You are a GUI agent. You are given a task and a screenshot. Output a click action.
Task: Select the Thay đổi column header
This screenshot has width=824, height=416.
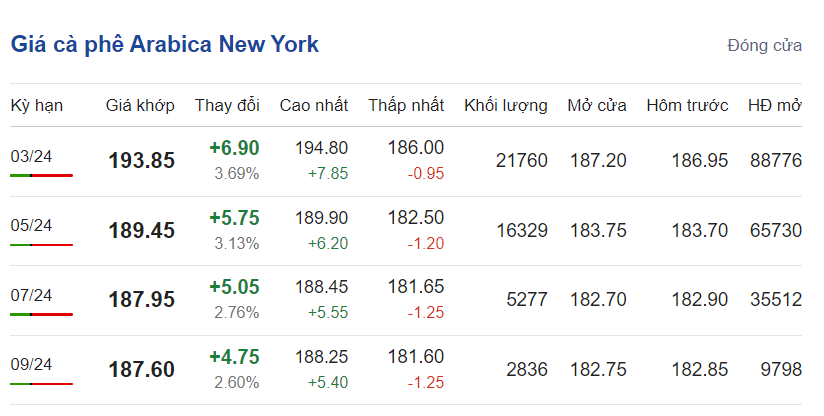pos(227,105)
